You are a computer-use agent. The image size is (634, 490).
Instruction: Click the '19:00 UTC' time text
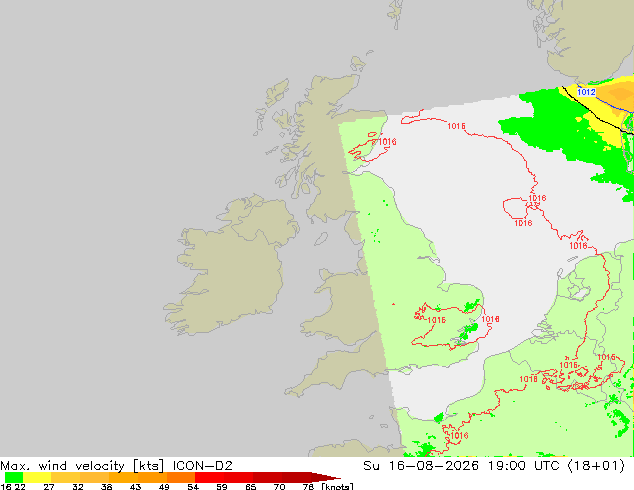(x=523, y=466)
